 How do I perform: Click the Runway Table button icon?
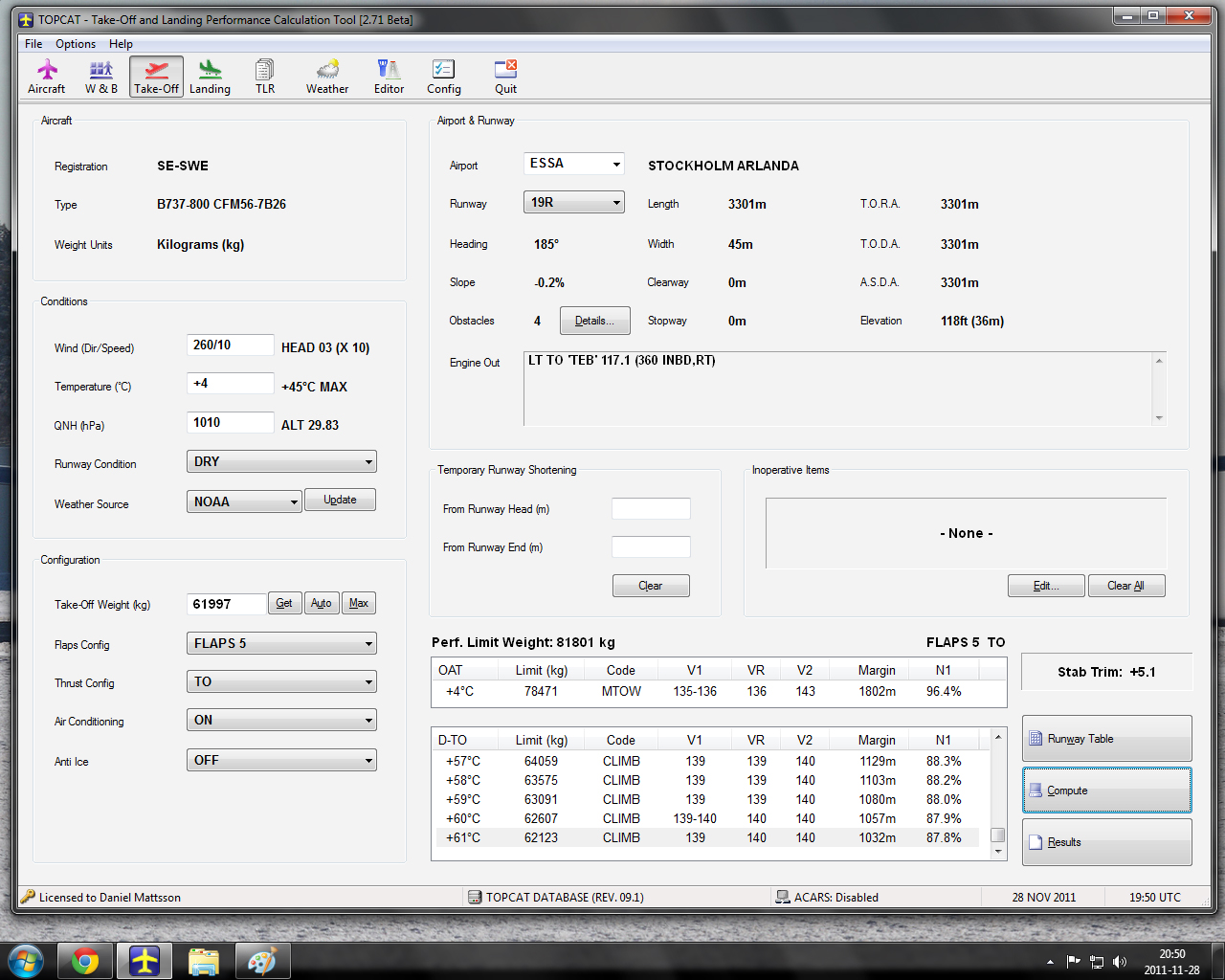coord(1036,739)
